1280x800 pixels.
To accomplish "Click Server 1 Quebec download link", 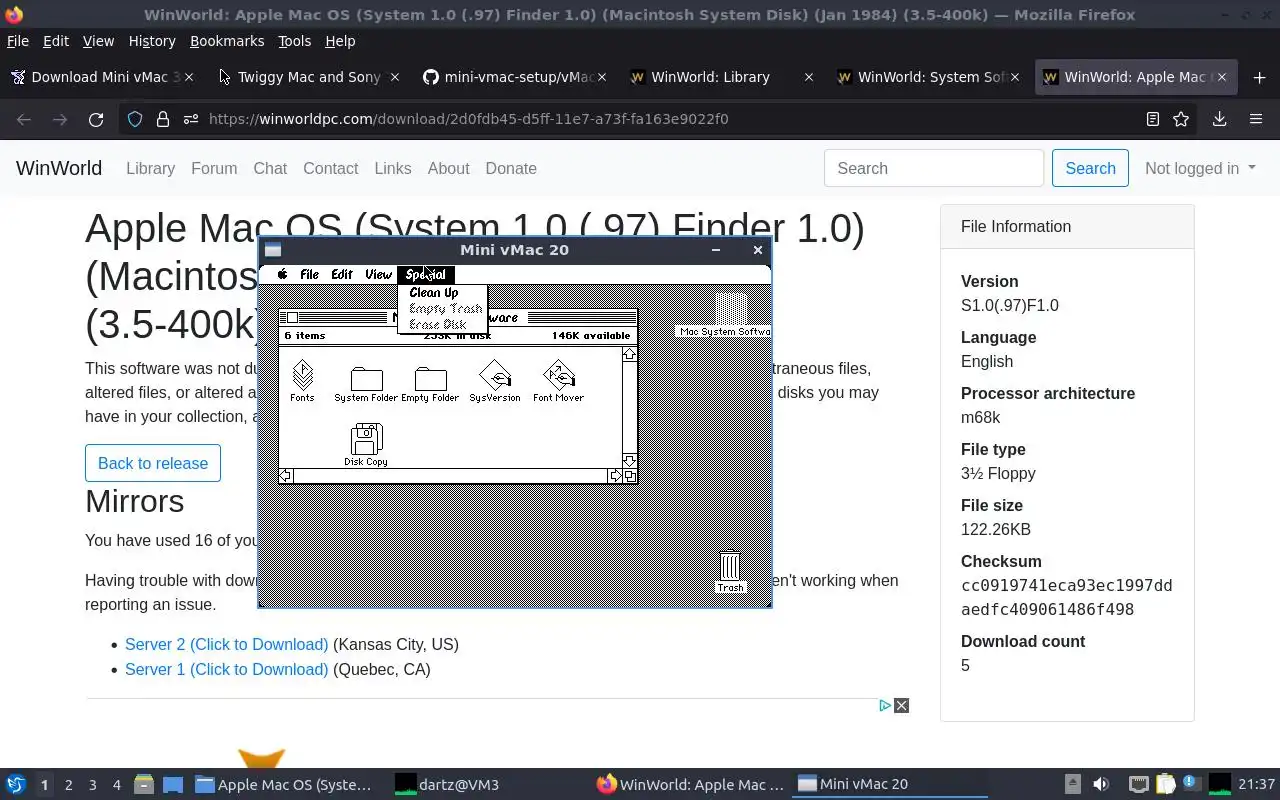I will pos(226,669).
